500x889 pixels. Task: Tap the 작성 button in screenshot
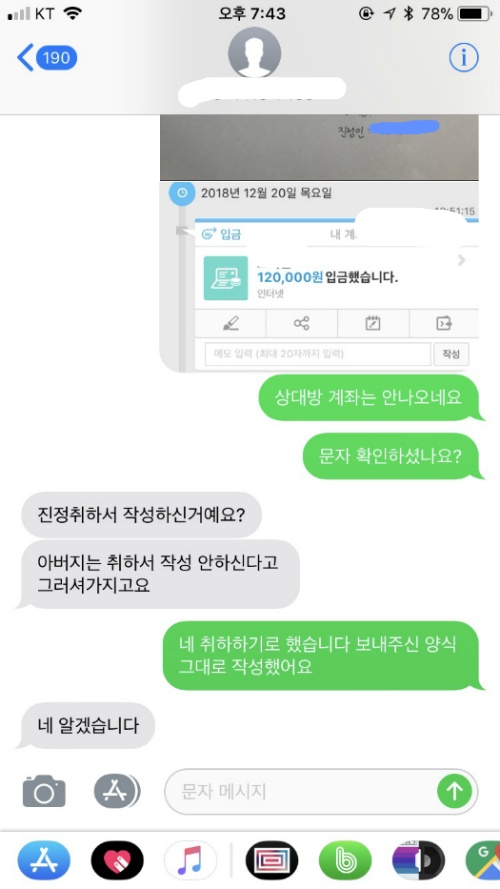pyautogui.click(x=451, y=354)
